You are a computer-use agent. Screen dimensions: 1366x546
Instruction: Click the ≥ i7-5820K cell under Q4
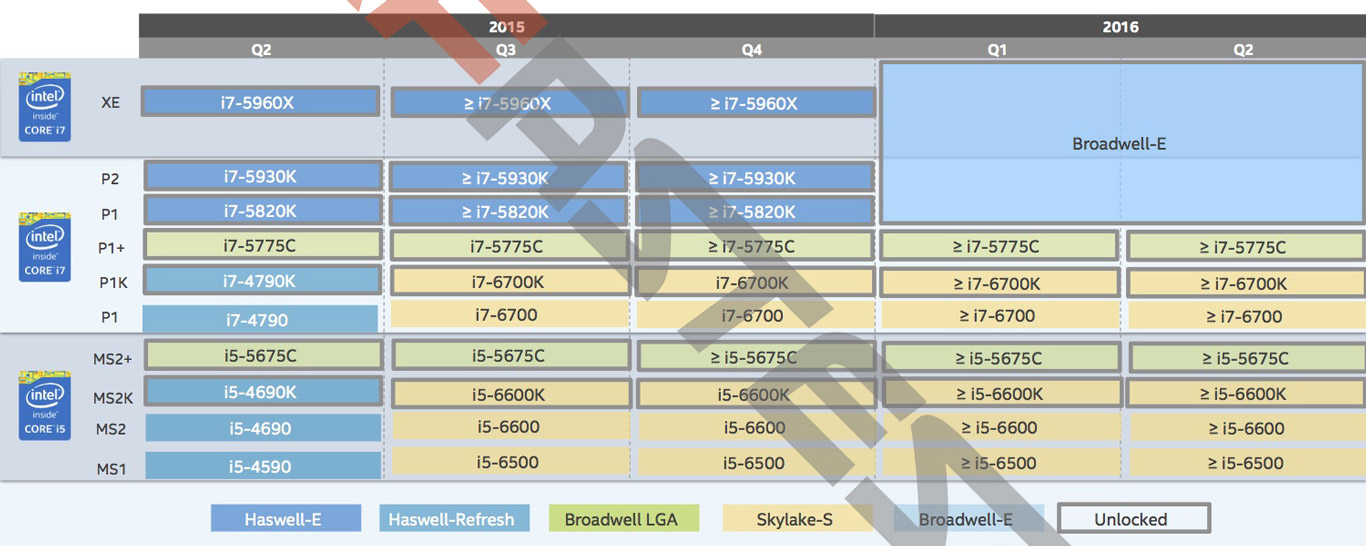tap(755, 211)
